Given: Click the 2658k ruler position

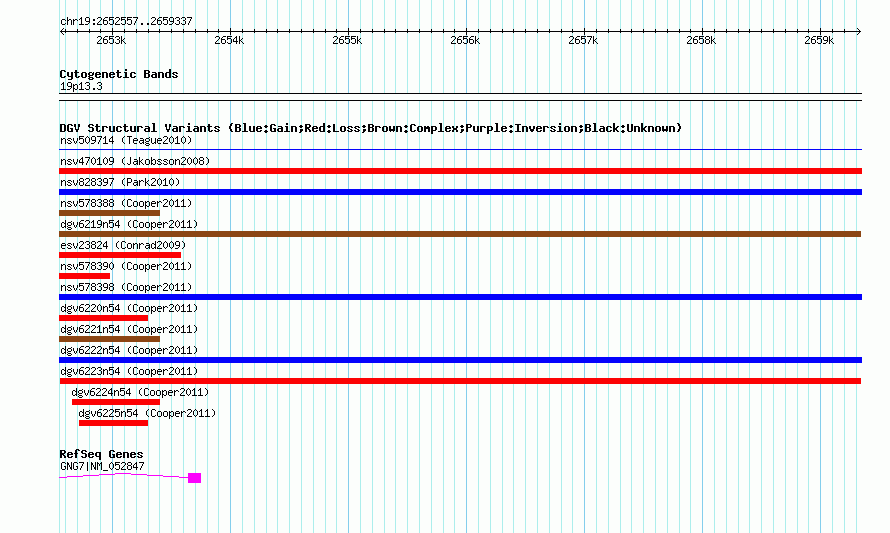Looking at the screenshot, I should click(x=702, y=40).
